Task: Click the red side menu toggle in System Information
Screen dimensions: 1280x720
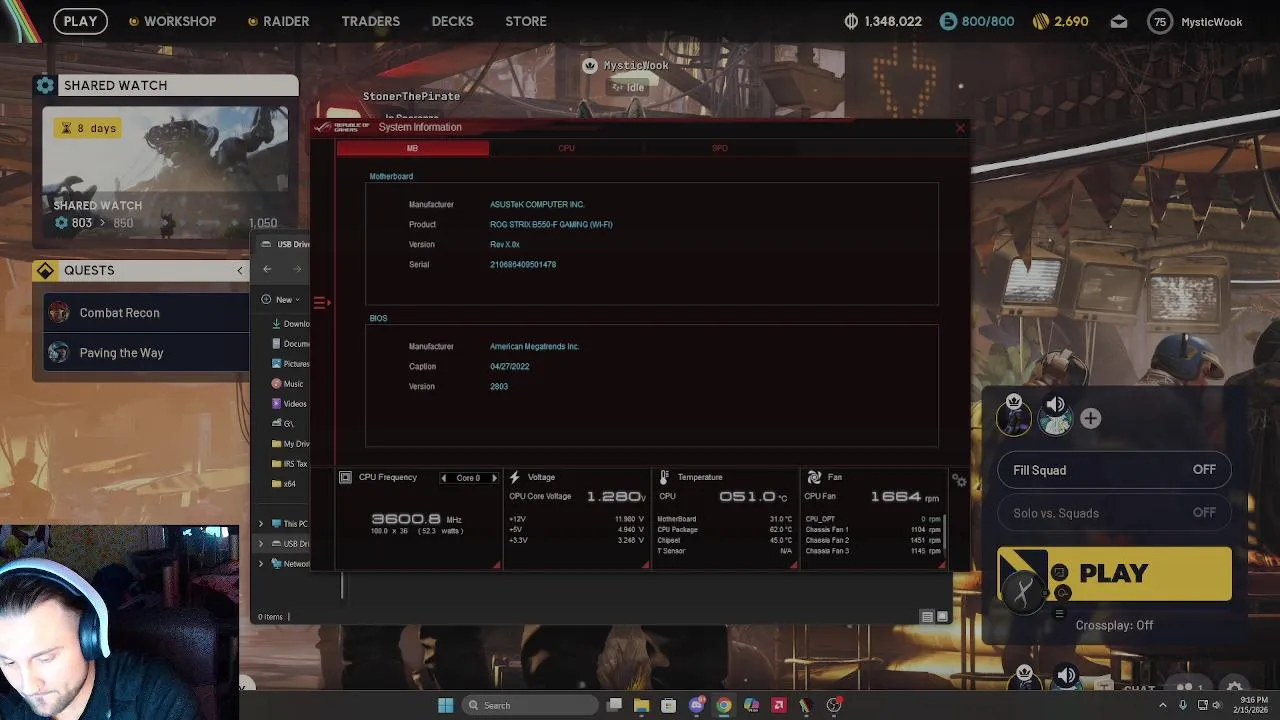Action: [321, 301]
